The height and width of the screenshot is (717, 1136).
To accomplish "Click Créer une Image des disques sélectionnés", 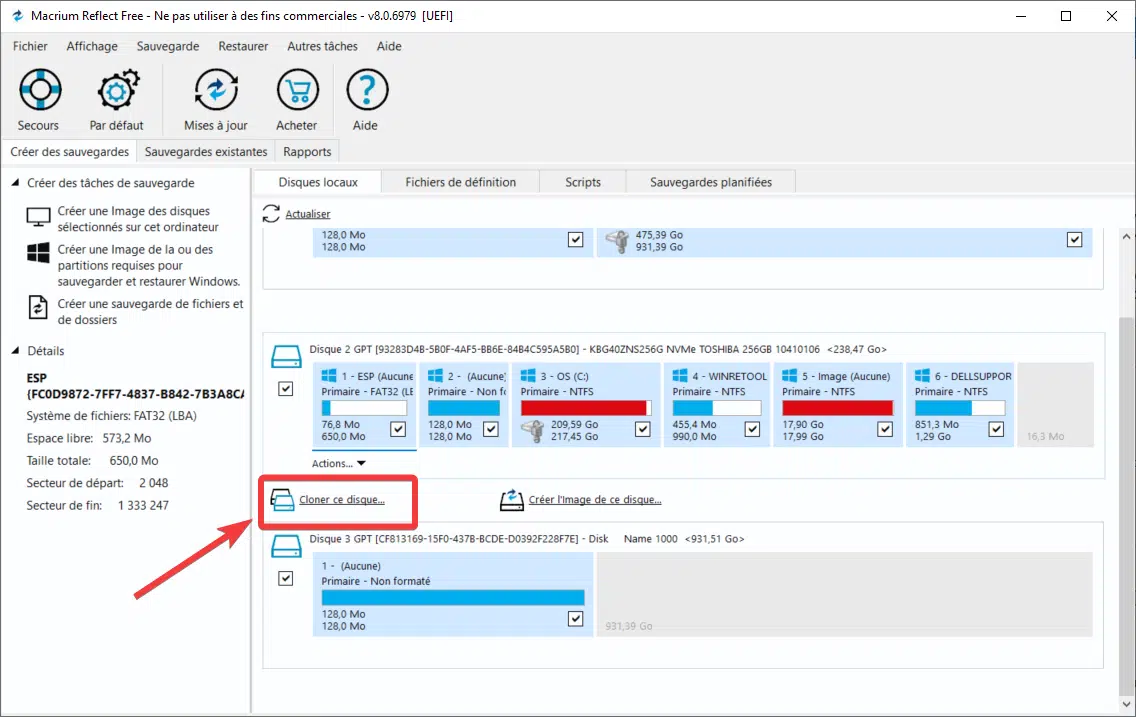I will coord(138,219).
